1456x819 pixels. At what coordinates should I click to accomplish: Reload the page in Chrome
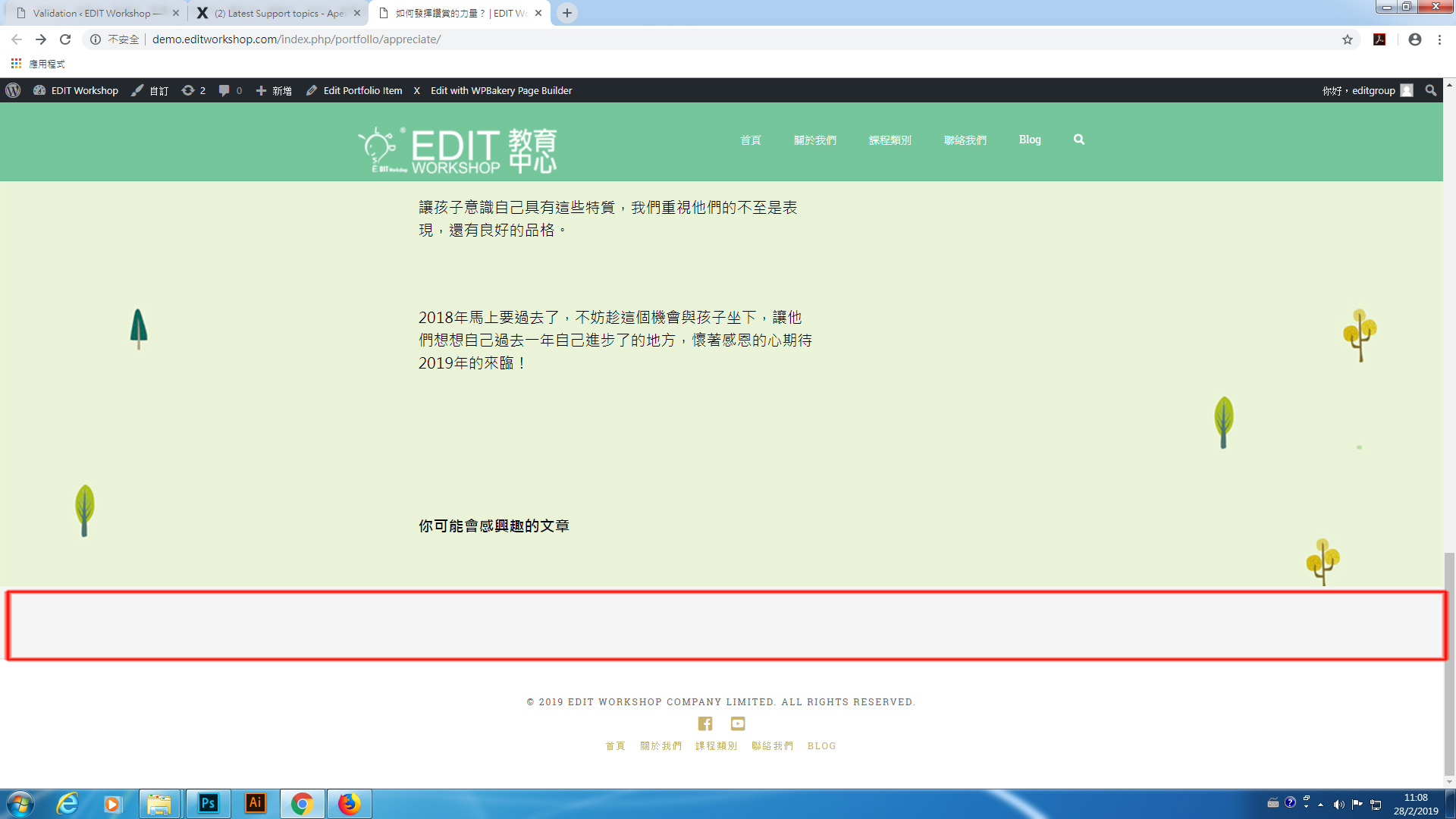[x=65, y=39]
